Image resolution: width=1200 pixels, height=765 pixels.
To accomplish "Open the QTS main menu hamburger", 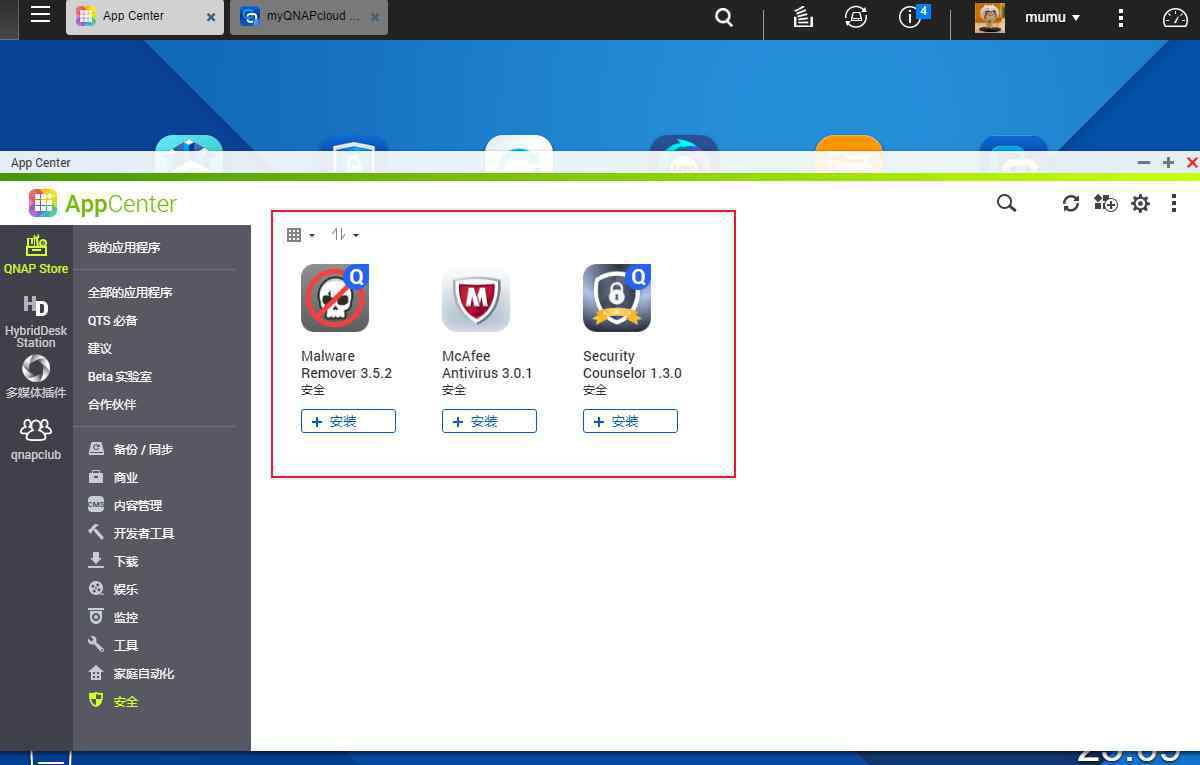I will click(40, 15).
